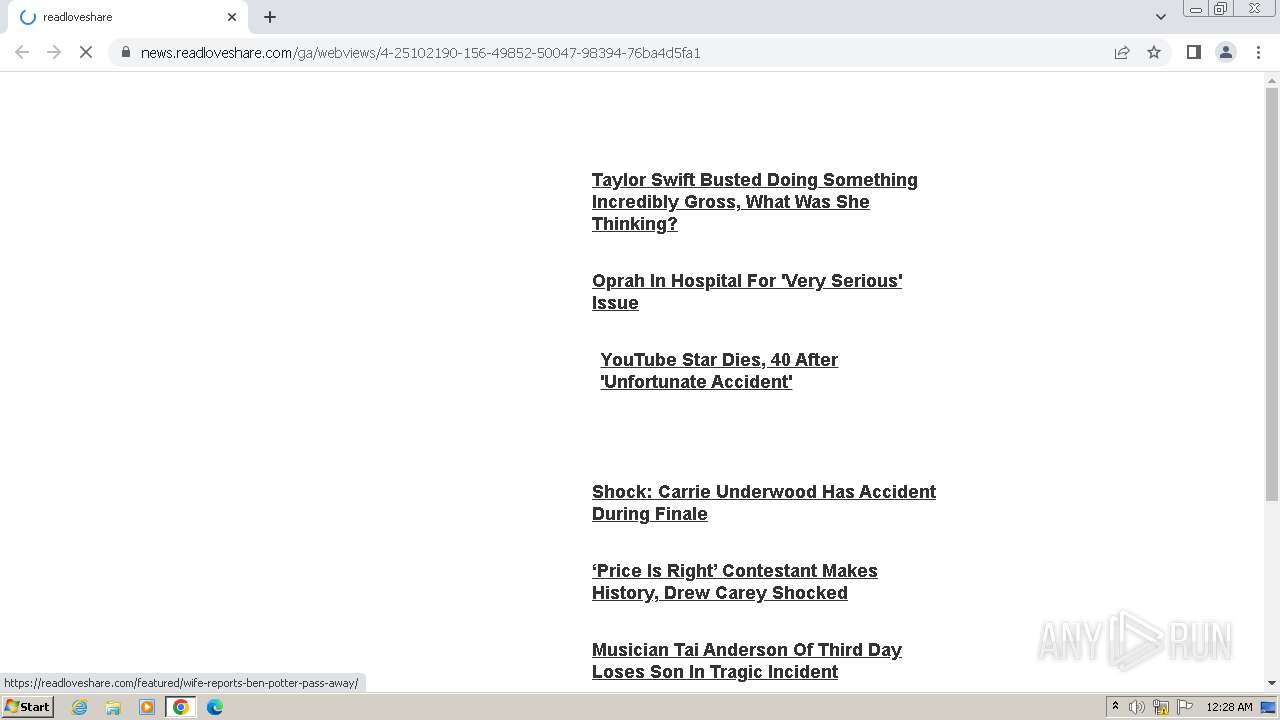
Task: Click scrollbar down arrow
Action: (1272, 683)
